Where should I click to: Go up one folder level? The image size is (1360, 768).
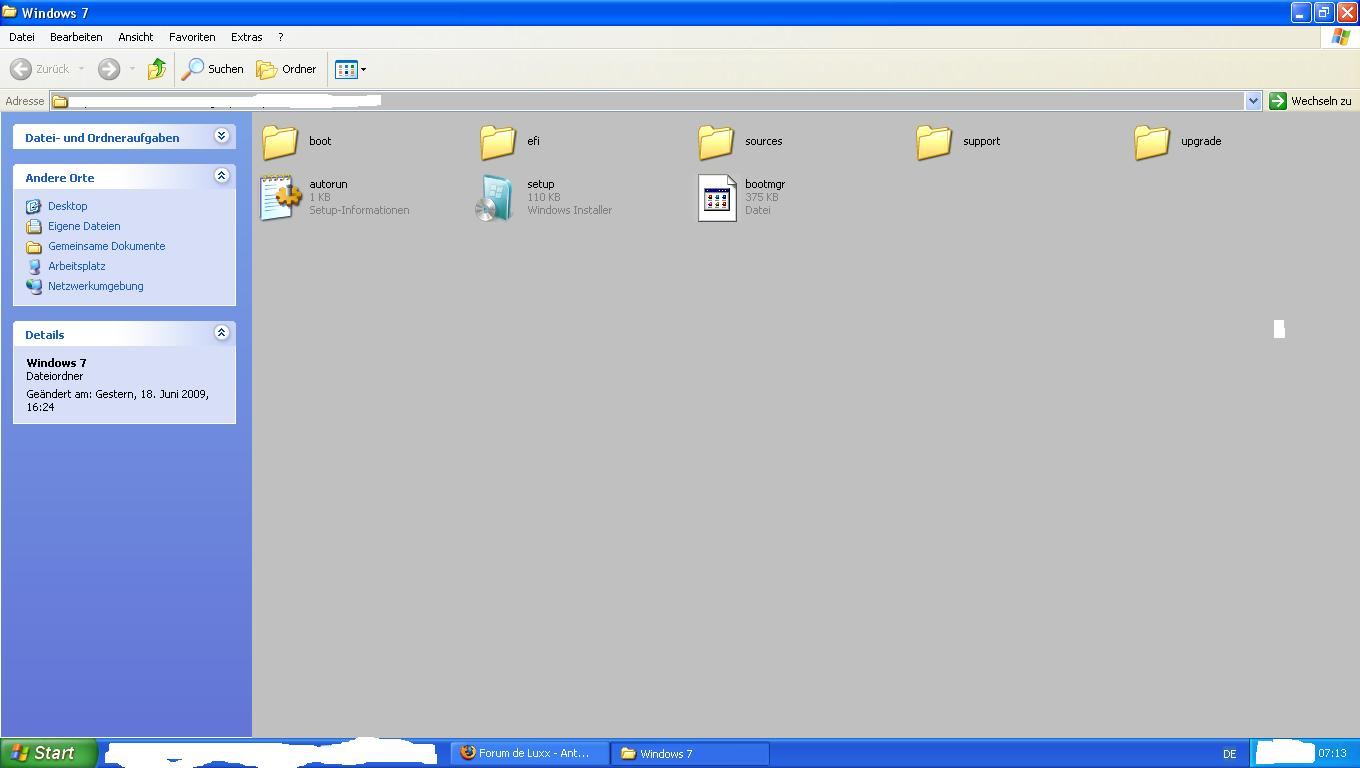157,69
